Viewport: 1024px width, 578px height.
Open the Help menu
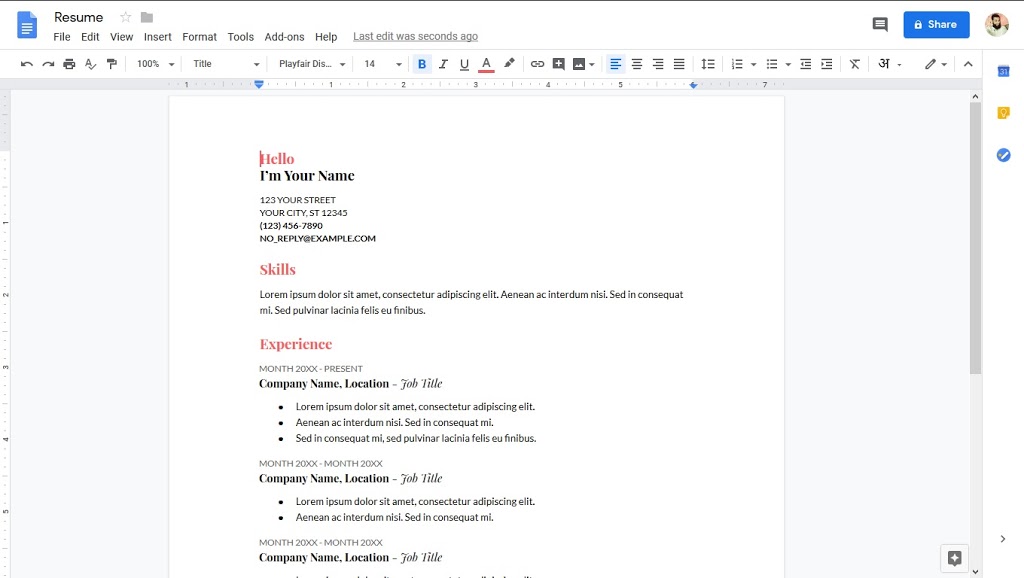point(326,37)
